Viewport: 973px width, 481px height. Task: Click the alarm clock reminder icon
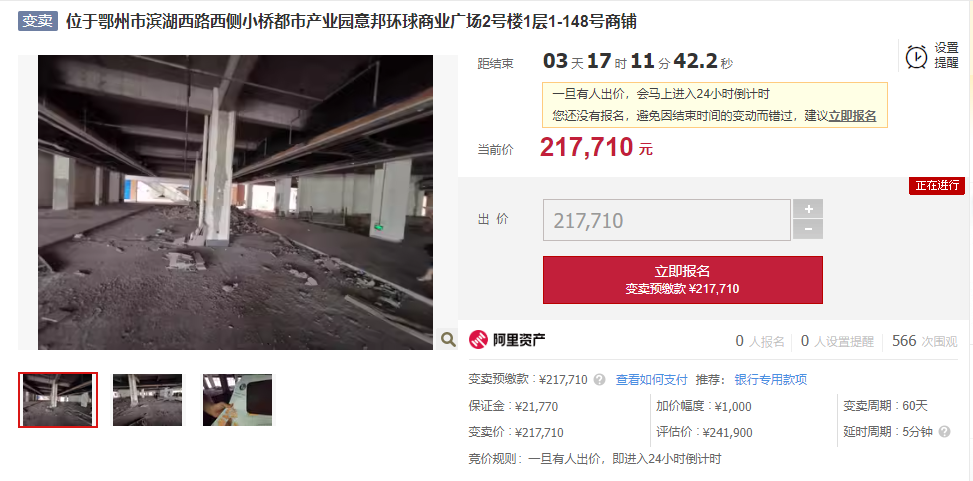click(917, 56)
